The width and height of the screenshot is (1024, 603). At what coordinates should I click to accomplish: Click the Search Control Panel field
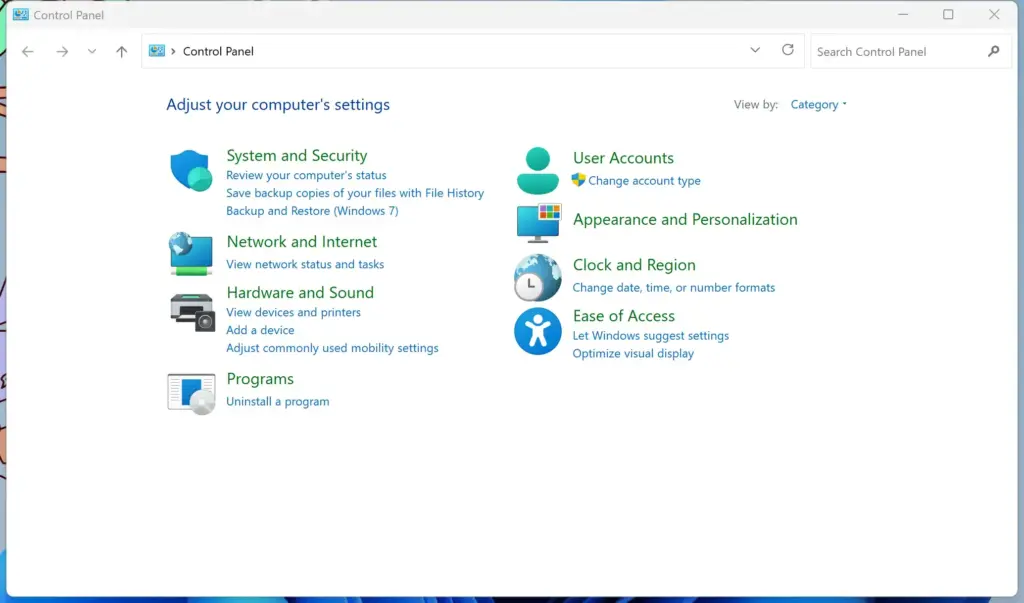[x=910, y=51]
